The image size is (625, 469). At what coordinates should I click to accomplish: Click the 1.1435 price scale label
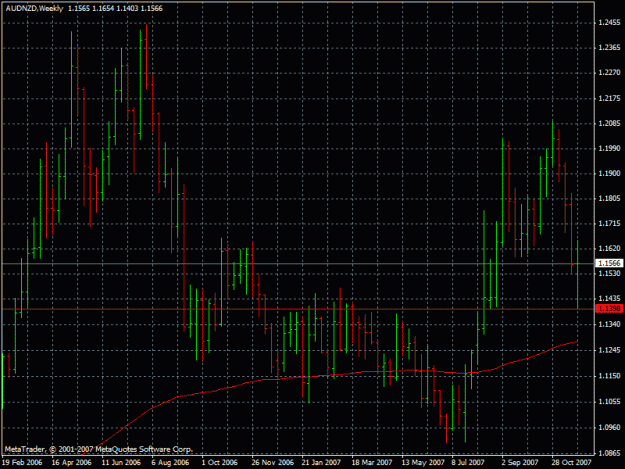coord(609,298)
